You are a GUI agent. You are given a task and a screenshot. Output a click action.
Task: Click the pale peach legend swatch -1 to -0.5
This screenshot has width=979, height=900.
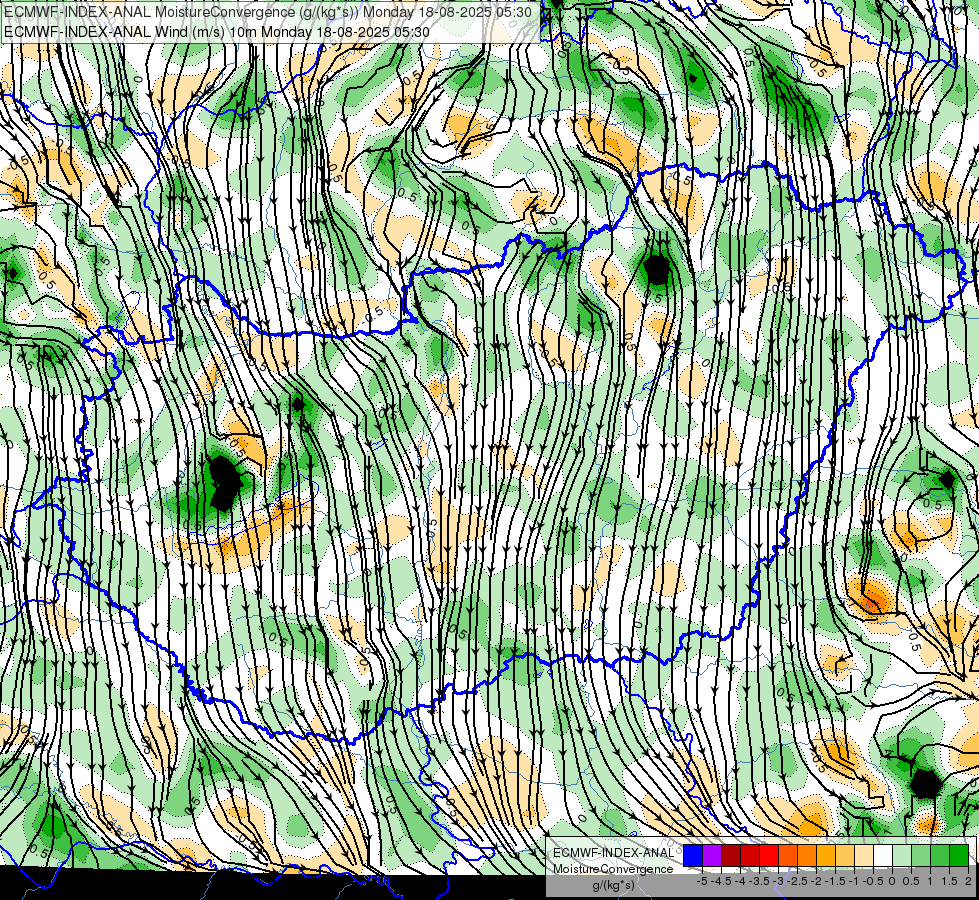click(x=864, y=855)
